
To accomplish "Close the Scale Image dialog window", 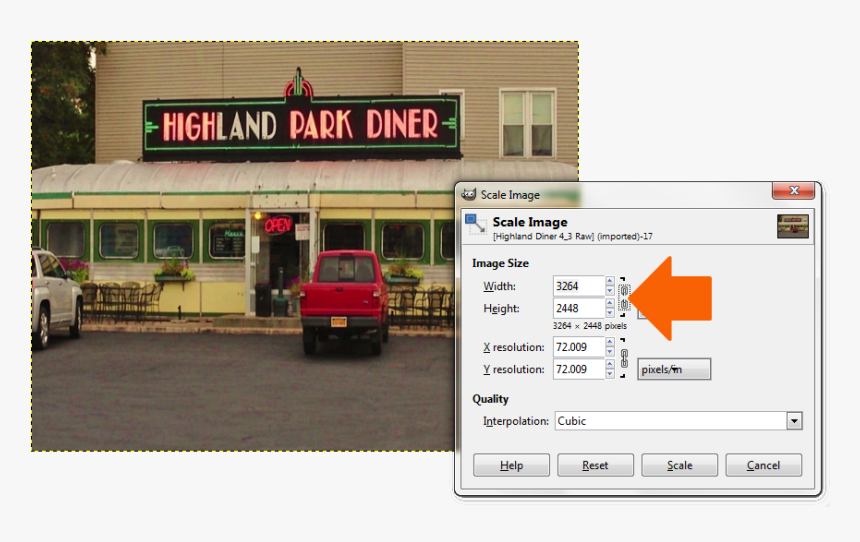I will [794, 190].
